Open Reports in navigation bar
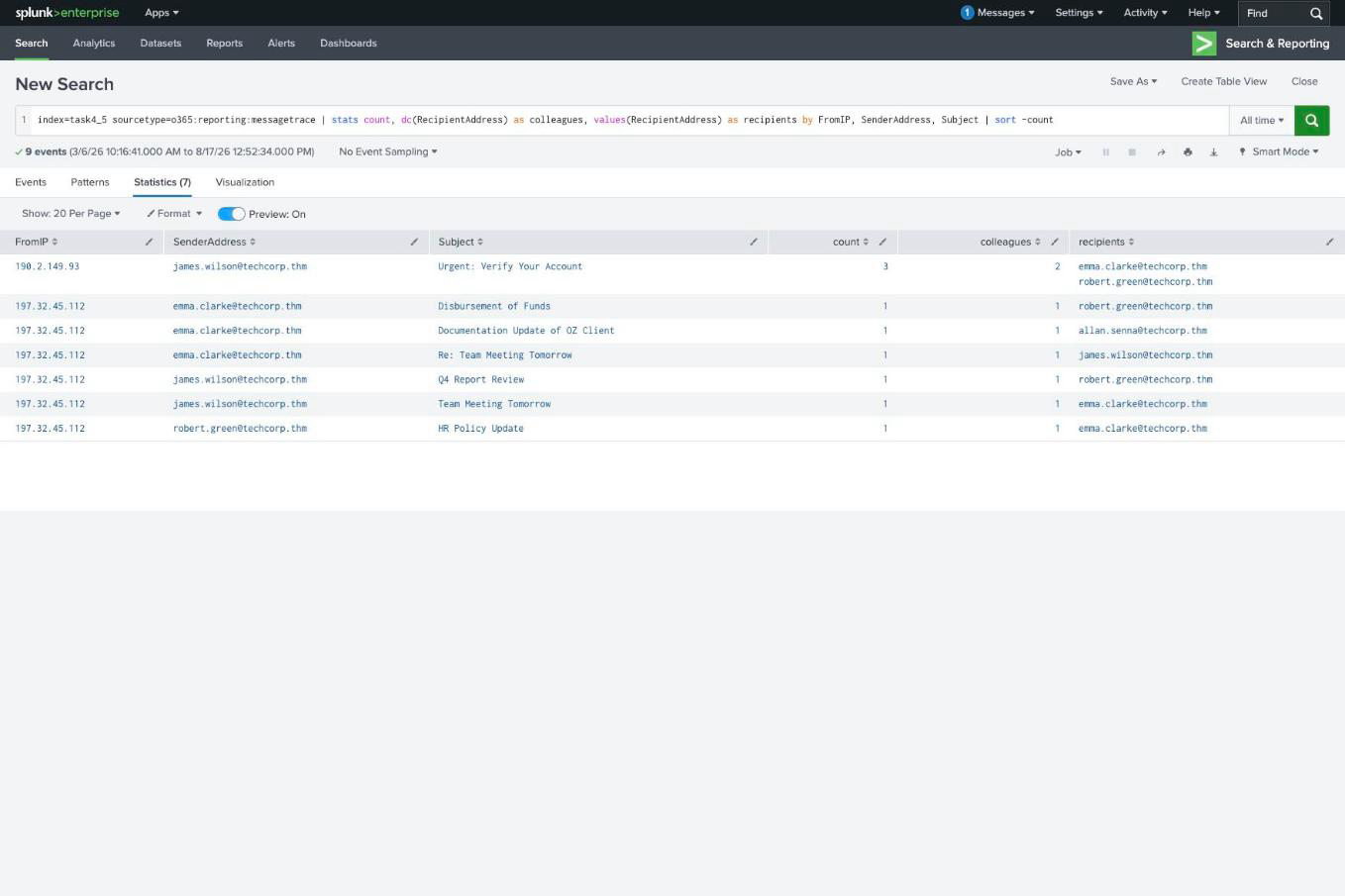The image size is (1345, 896). coord(224,44)
